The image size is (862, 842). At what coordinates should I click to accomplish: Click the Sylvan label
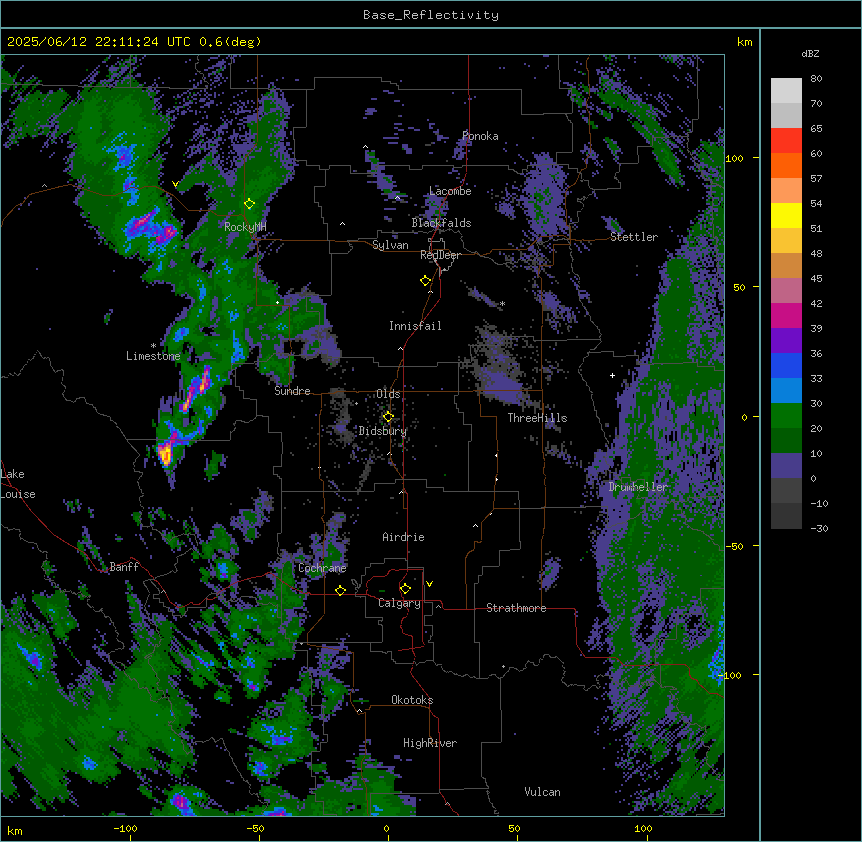pos(390,245)
